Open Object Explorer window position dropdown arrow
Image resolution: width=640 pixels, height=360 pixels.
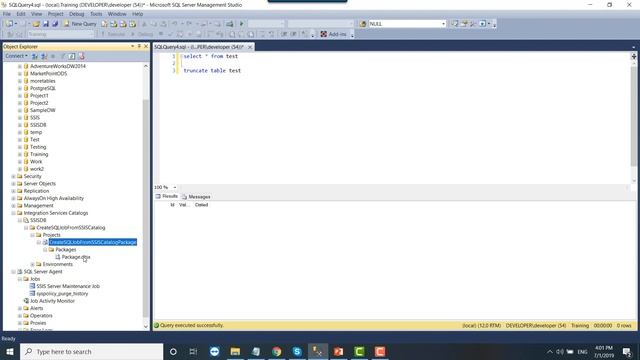[132, 47]
